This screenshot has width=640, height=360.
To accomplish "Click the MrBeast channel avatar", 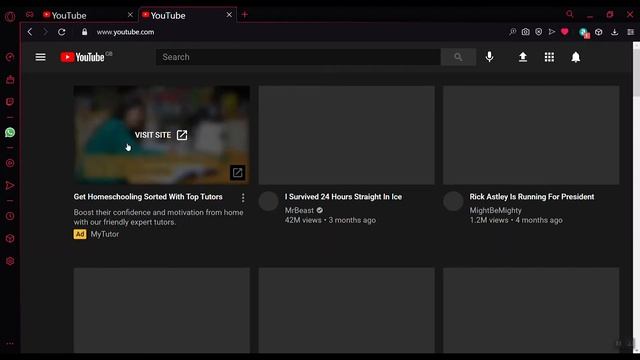I will [269, 201].
